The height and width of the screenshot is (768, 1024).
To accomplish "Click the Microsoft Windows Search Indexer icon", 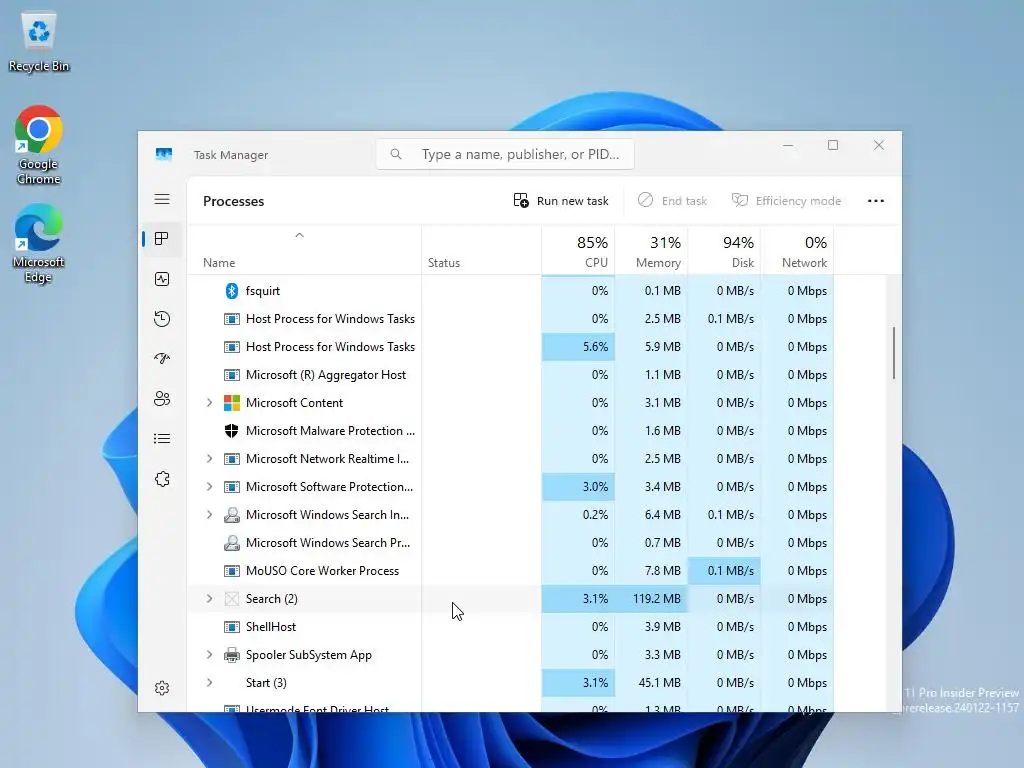I will [x=231, y=515].
